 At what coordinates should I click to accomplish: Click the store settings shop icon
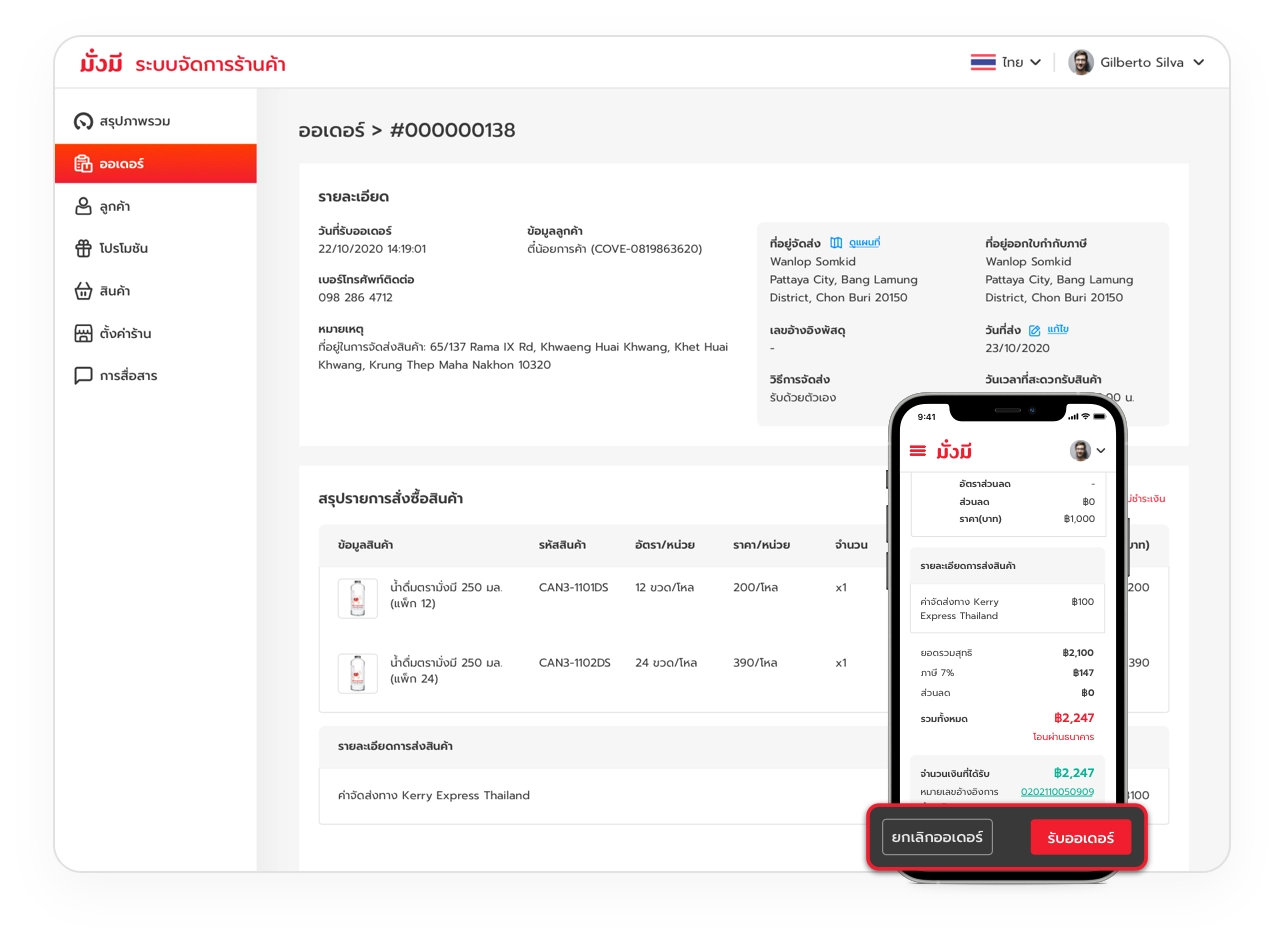(83, 333)
